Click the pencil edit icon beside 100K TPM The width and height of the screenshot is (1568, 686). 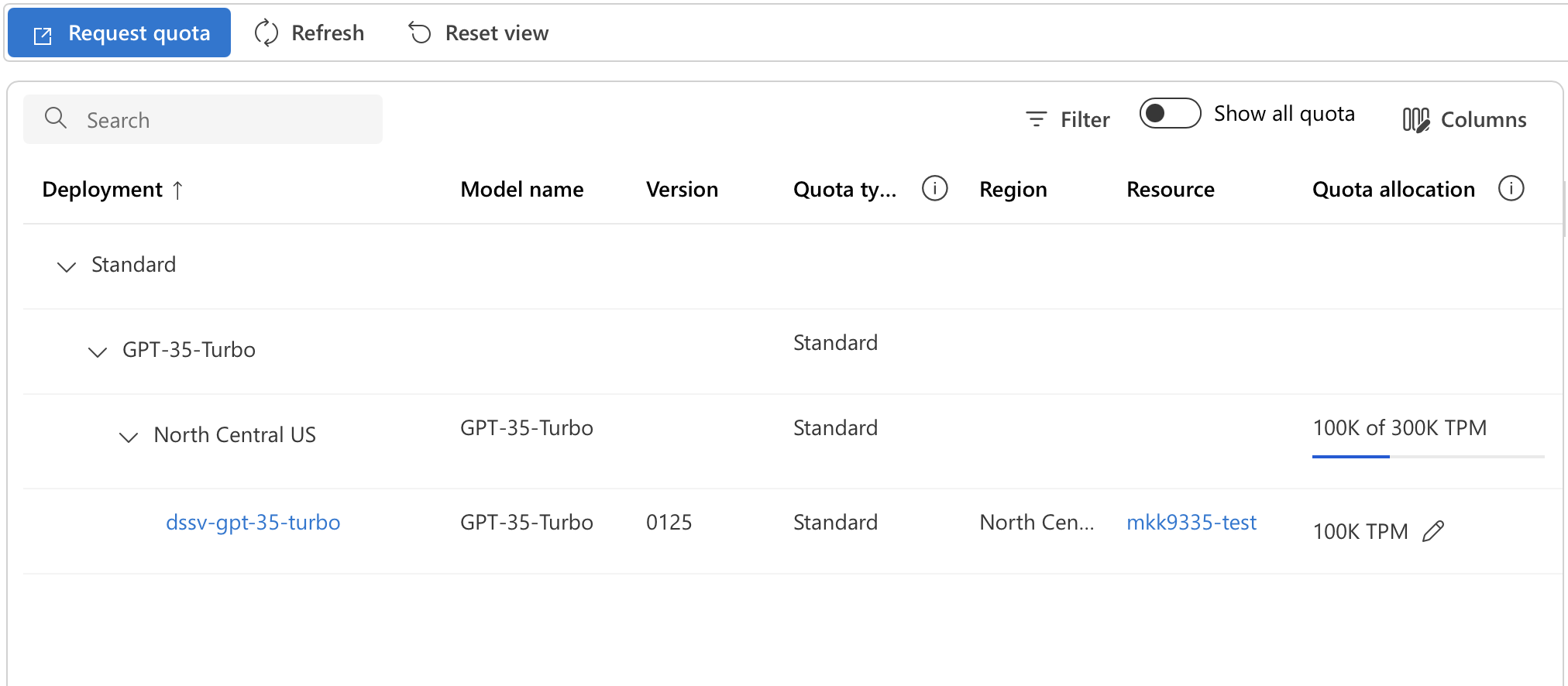pyautogui.click(x=1433, y=531)
